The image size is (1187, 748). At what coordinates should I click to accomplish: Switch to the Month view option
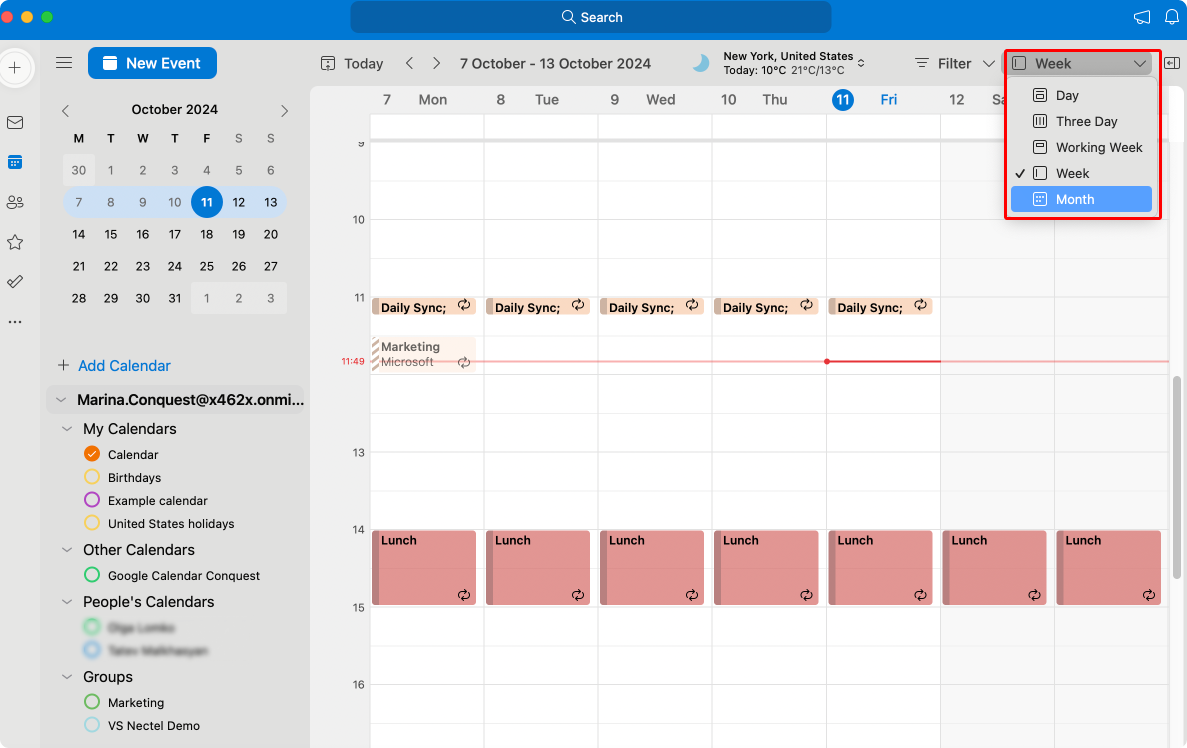pos(1081,199)
